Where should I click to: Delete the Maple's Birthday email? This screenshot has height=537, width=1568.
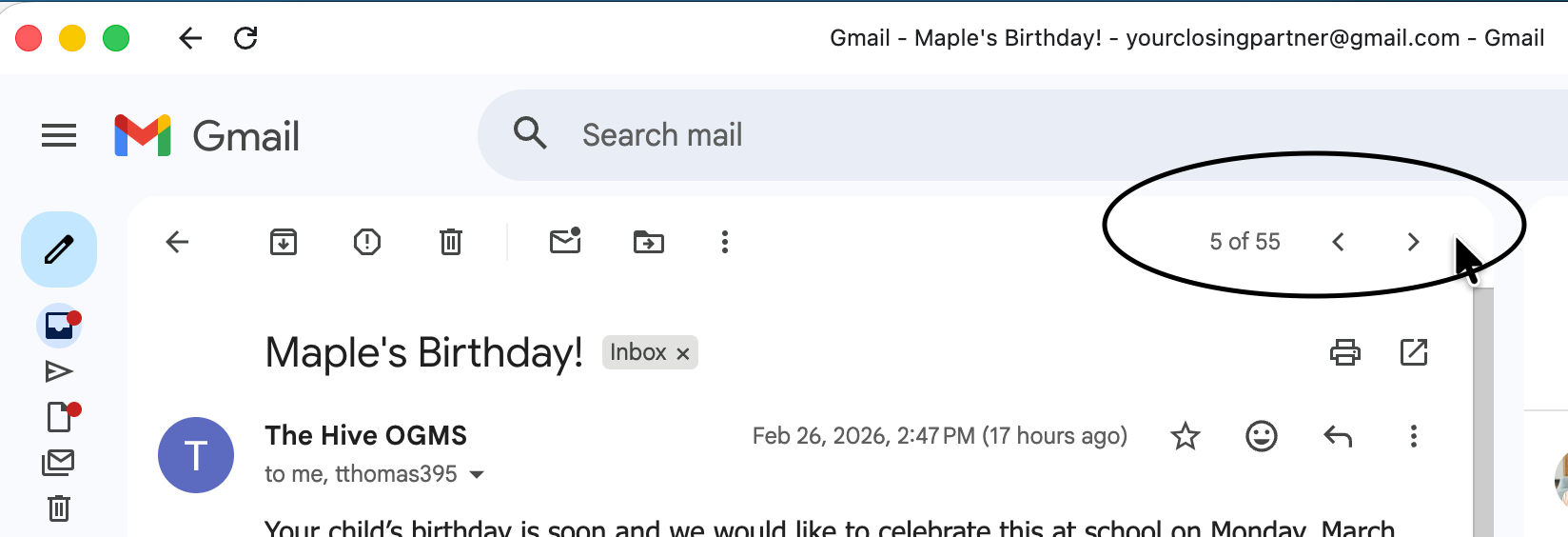(x=451, y=242)
